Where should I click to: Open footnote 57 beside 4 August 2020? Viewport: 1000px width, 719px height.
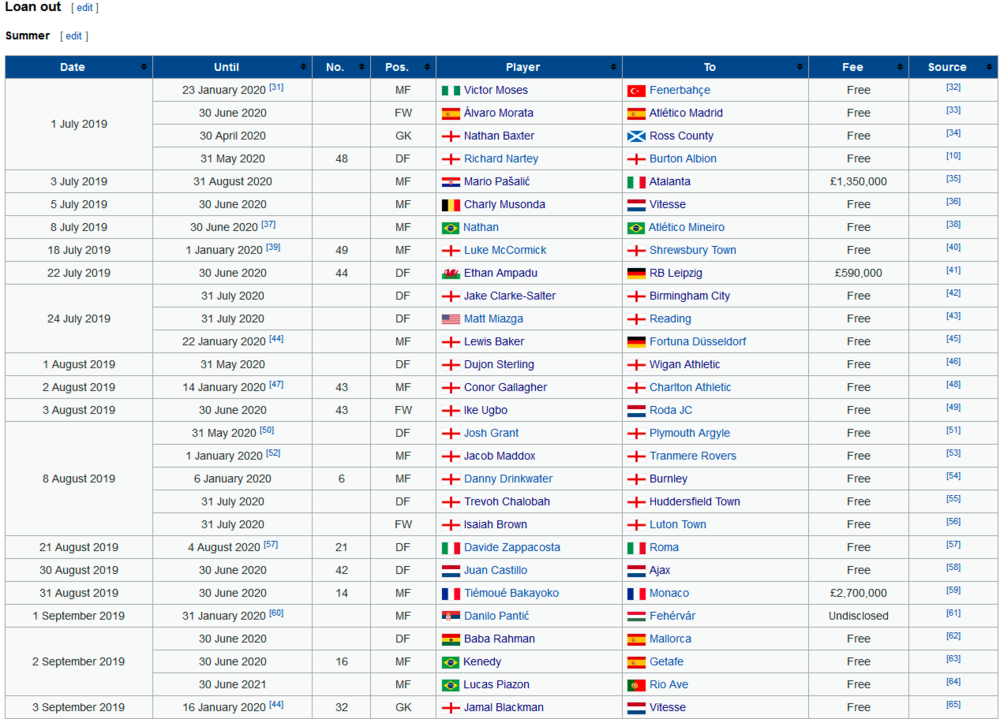(x=270, y=544)
